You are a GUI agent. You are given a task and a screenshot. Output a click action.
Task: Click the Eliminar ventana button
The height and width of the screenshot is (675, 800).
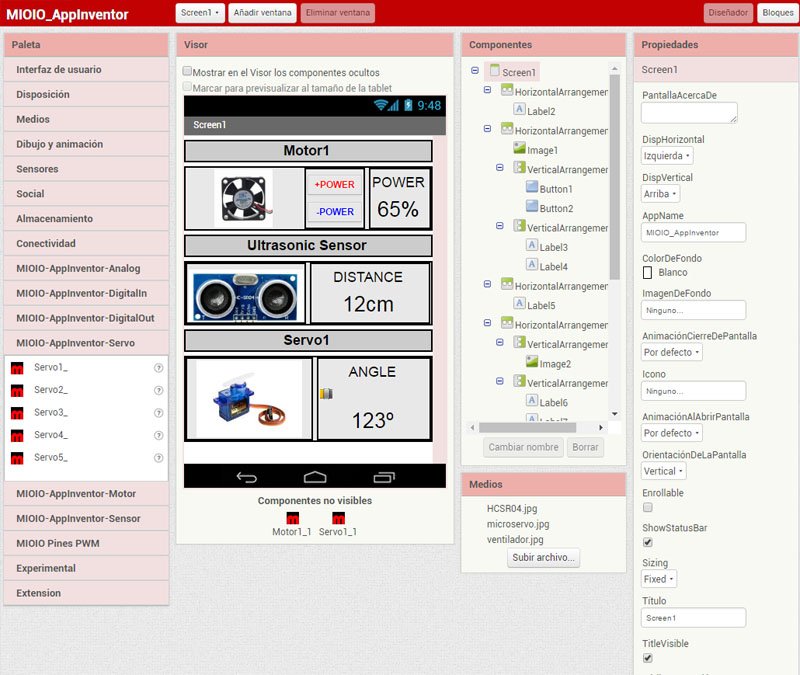[x=338, y=13]
